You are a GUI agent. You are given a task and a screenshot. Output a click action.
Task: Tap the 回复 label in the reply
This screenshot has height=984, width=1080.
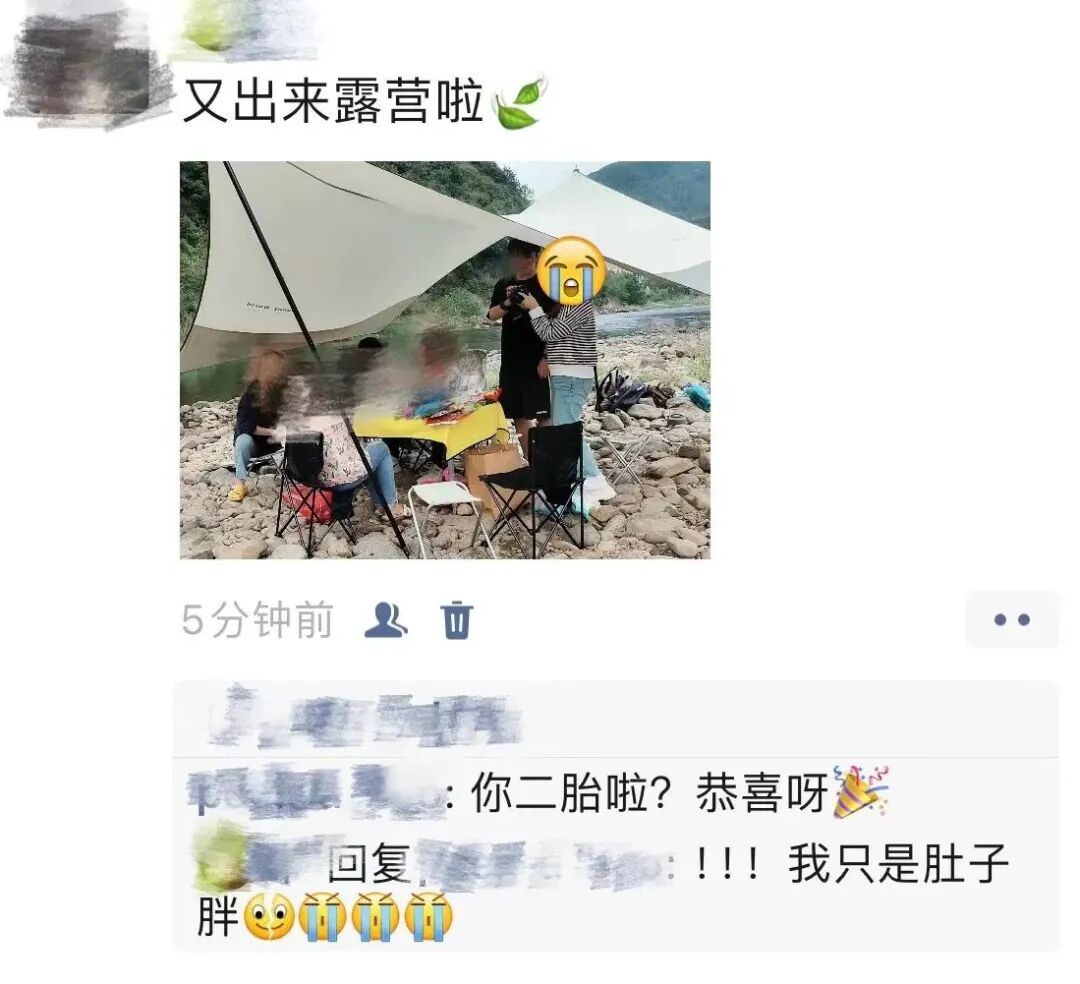click(x=369, y=864)
